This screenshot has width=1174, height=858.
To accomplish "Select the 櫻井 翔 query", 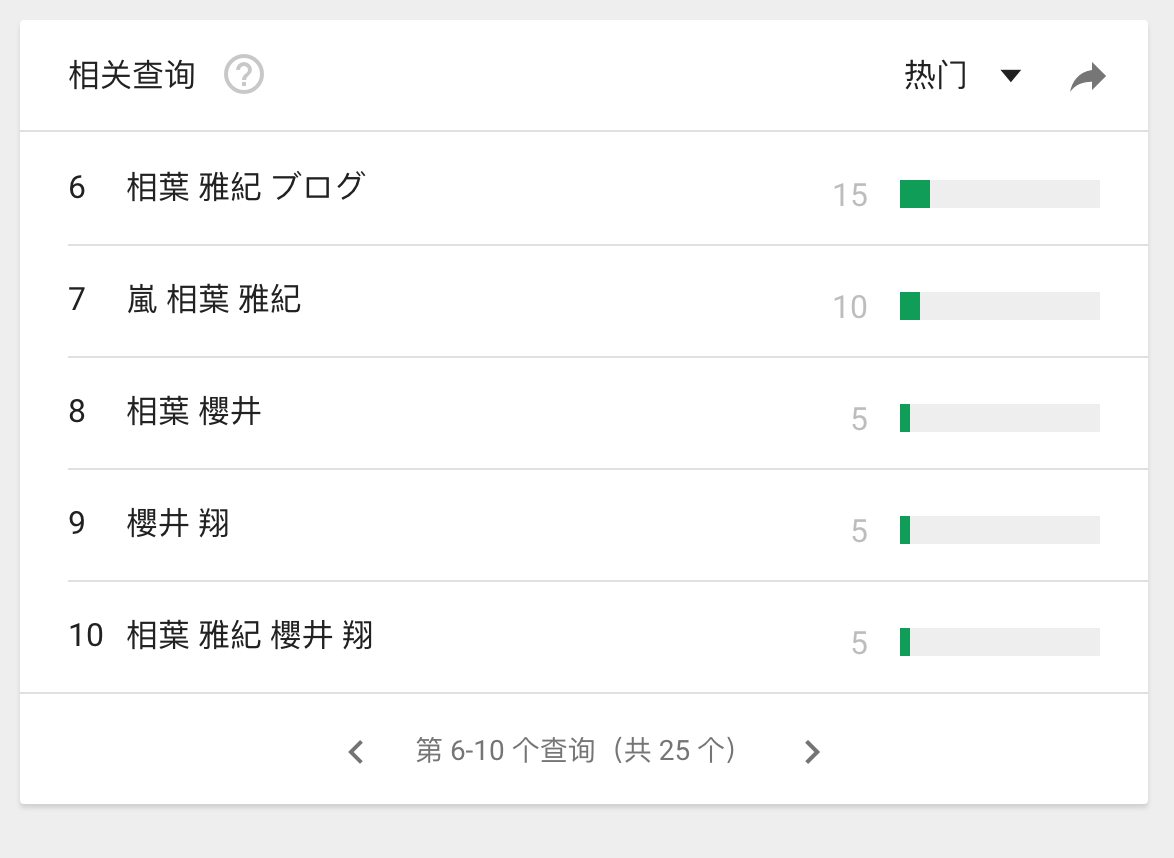I will pos(178,523).
